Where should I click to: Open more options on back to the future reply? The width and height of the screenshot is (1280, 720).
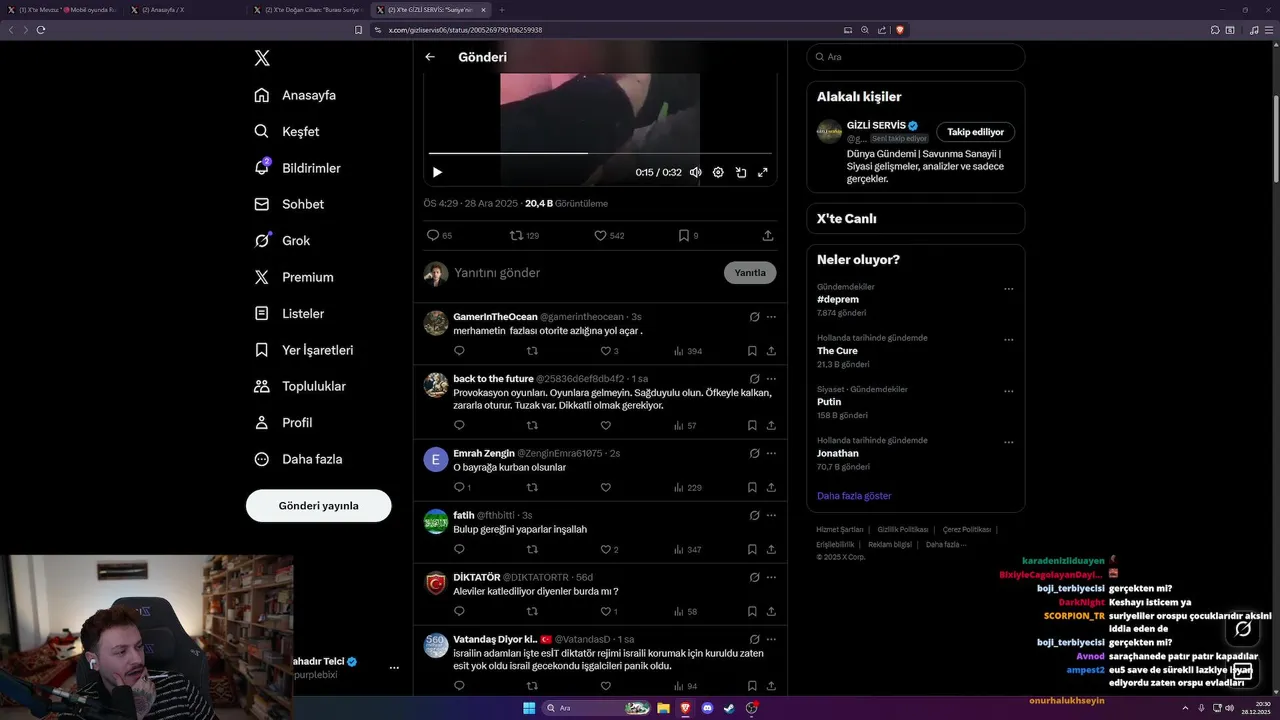point(771,379)
